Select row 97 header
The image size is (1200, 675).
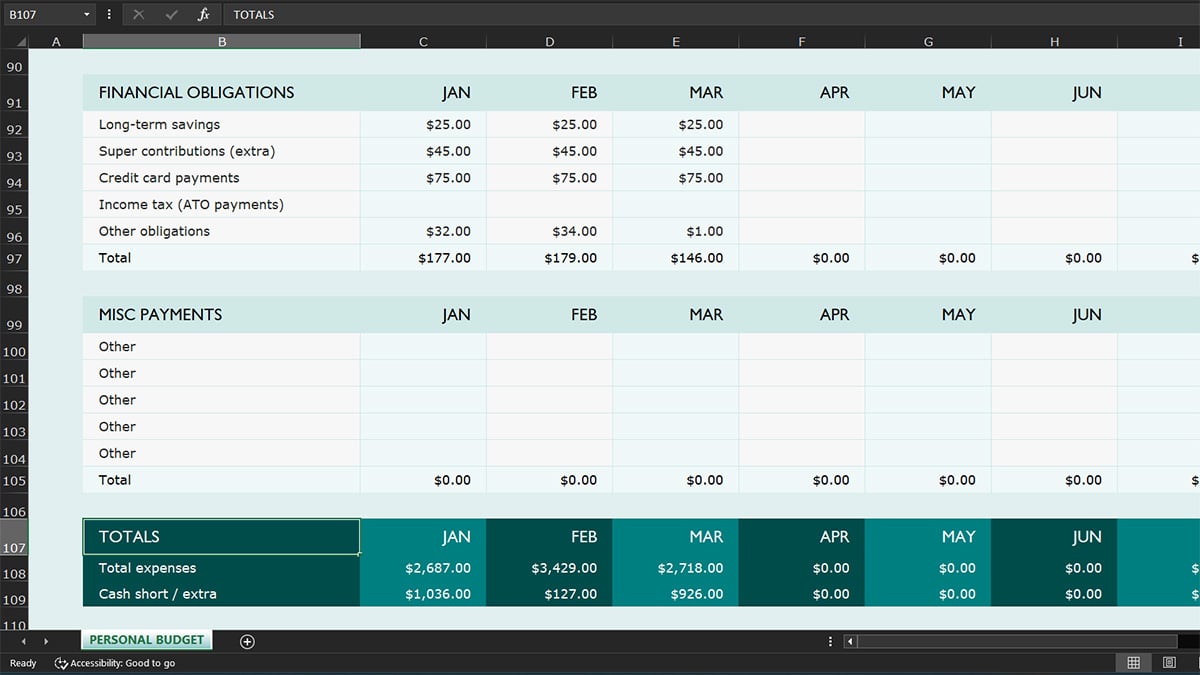[14, 257]
